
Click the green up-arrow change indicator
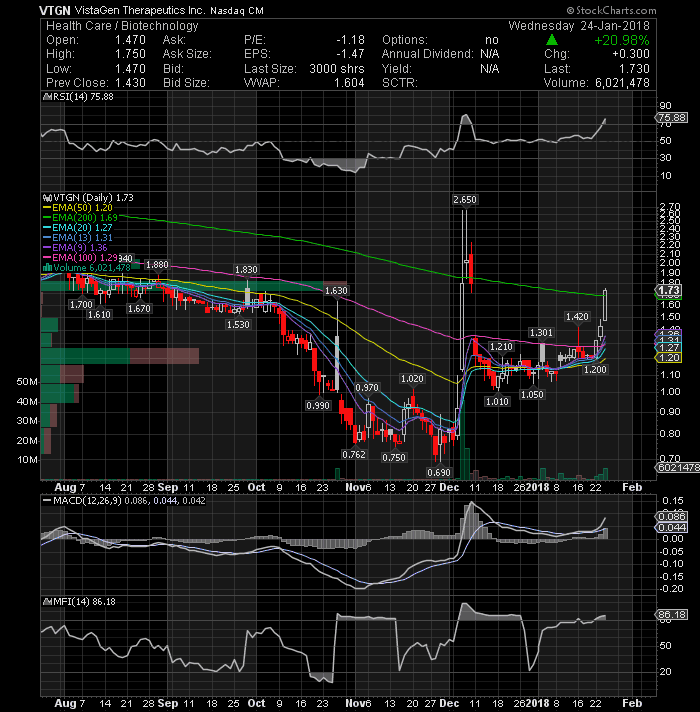click(x=552, y=40)
